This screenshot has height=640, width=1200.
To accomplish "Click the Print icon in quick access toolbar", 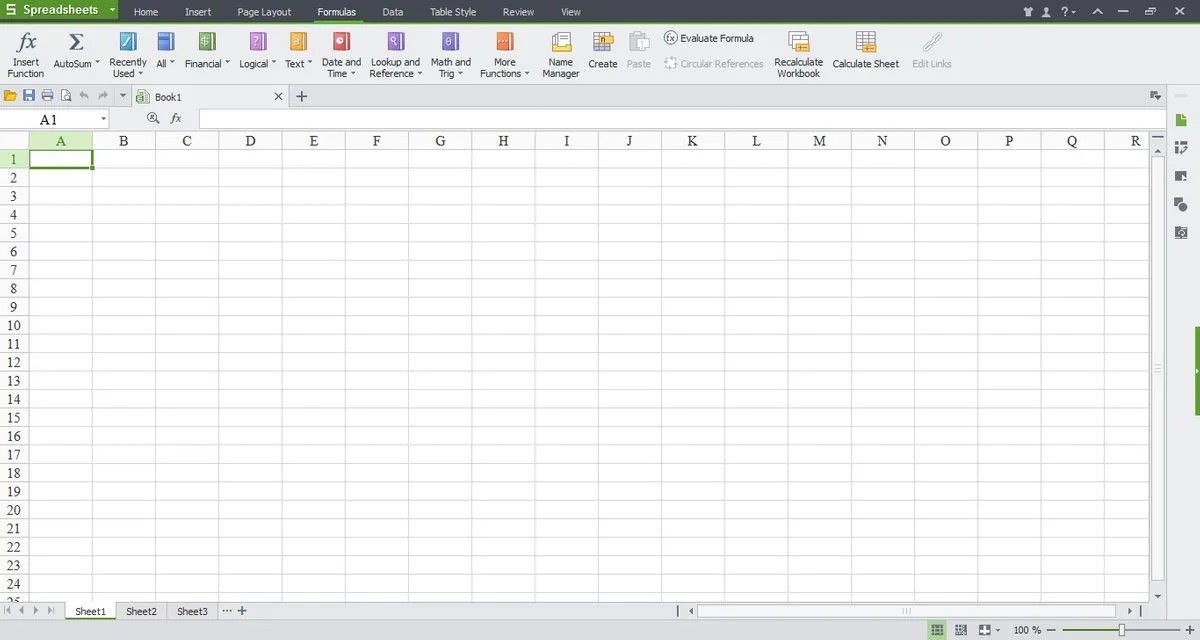I will click(46, 95).
